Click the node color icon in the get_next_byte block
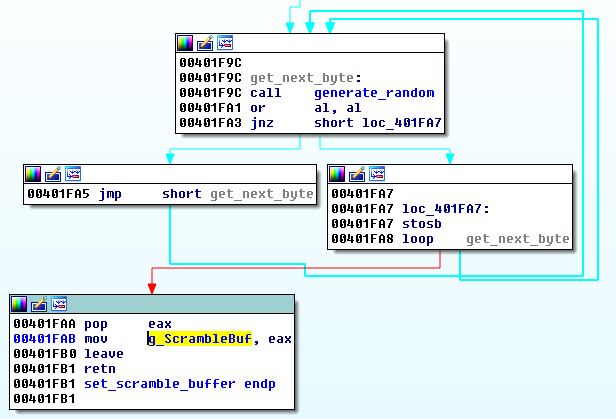616x419 pixels. [185, 43]
